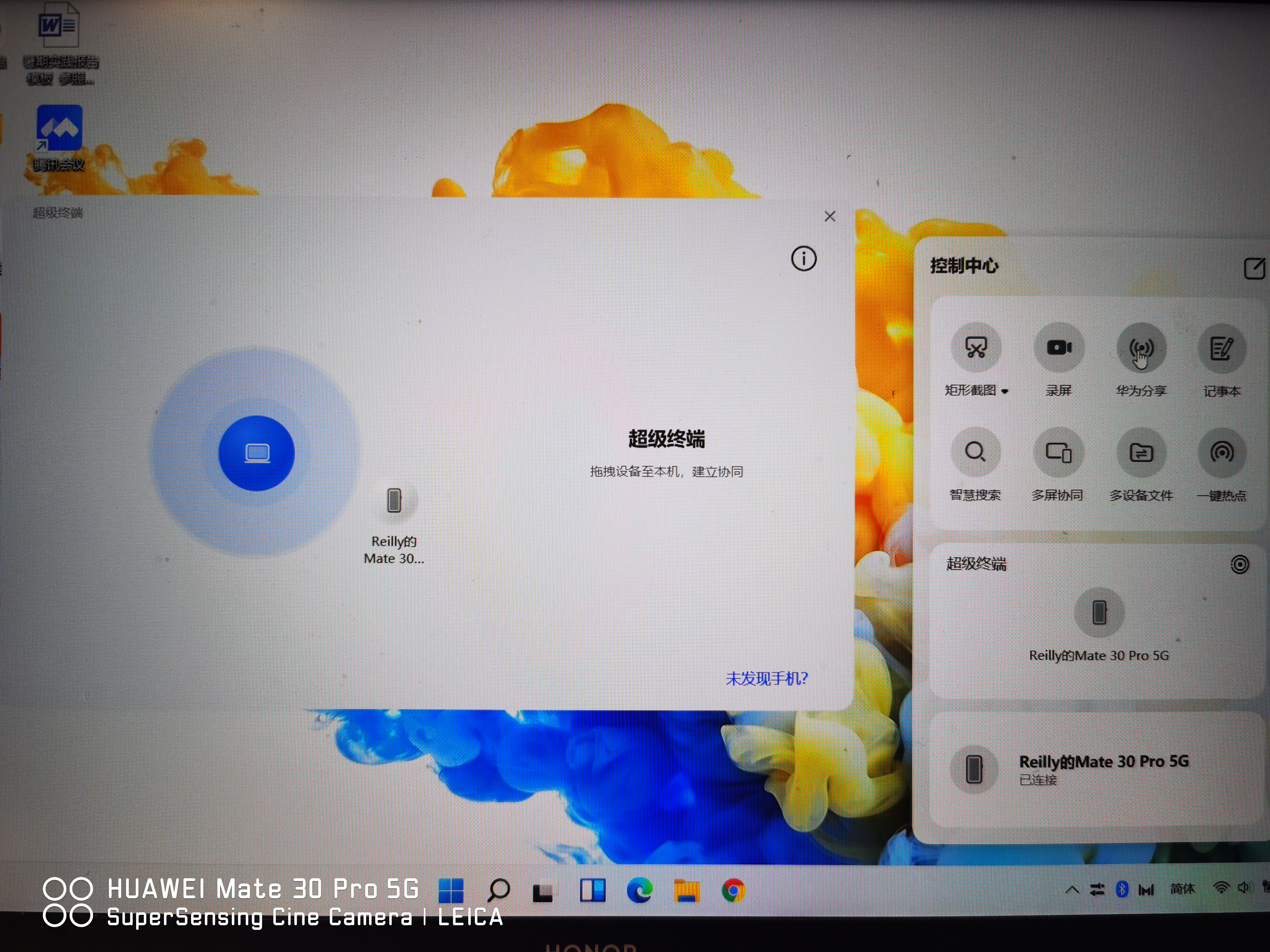Open the Windows Start menu
The width and height of the screenshot is (1270, 952).
[451, 891]
